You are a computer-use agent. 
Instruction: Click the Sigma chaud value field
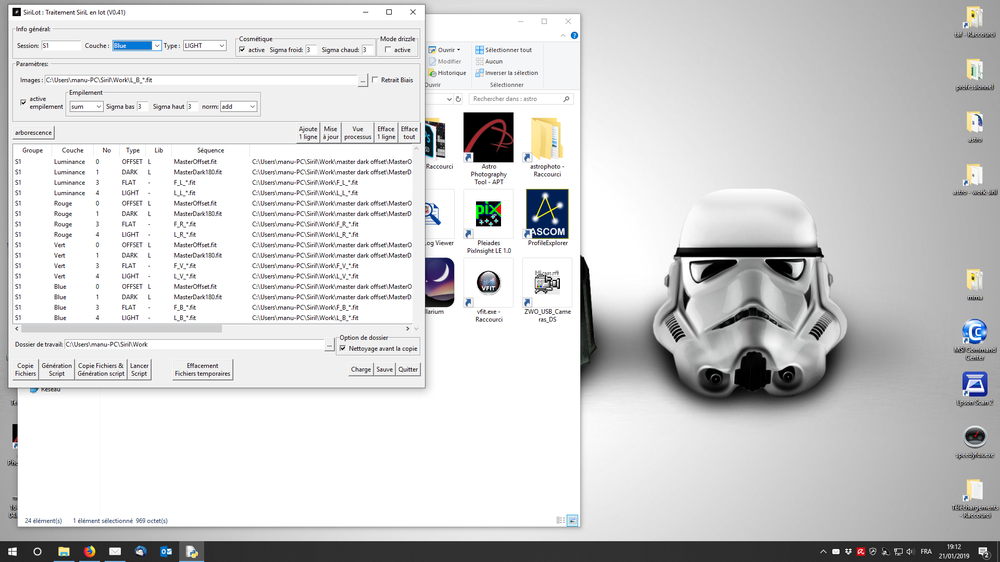point(367,50)
